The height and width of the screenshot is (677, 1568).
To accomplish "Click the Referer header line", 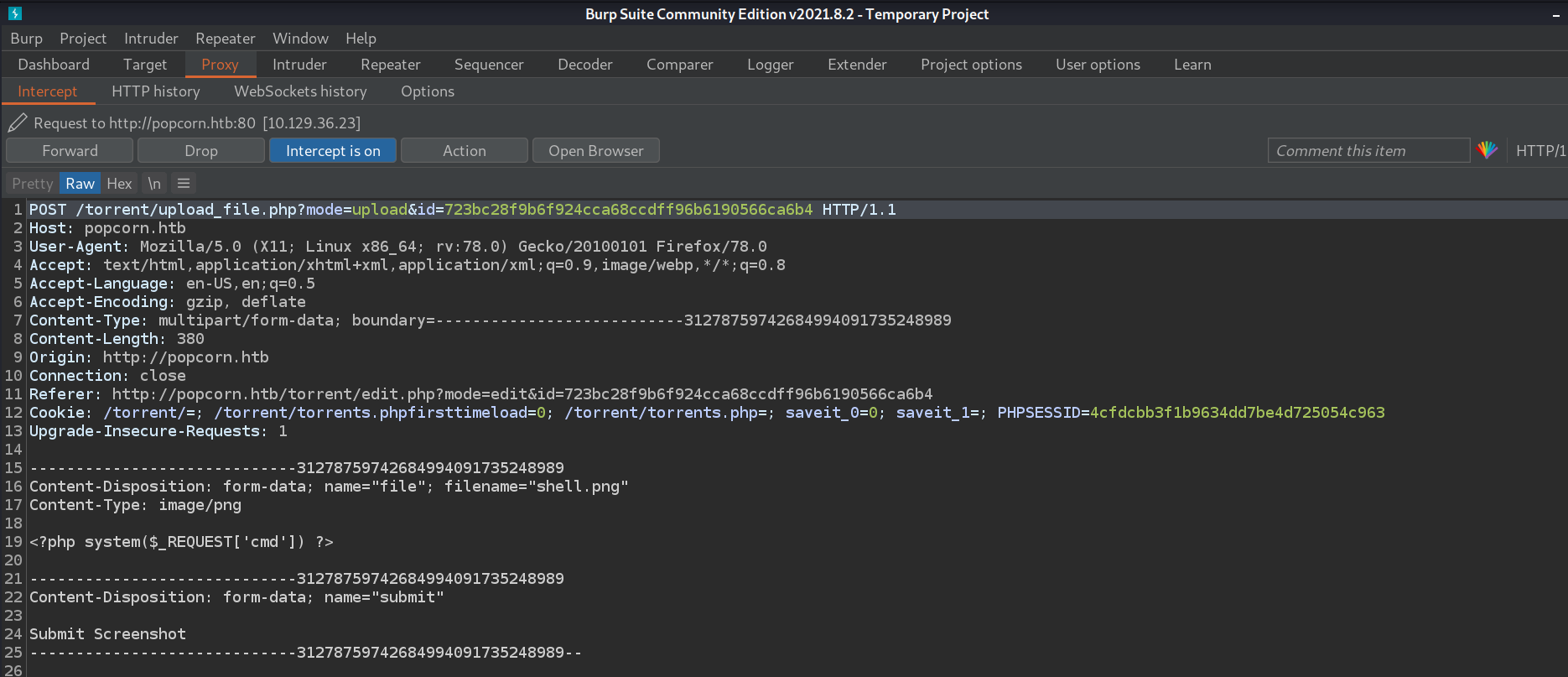I will point(481,394).
